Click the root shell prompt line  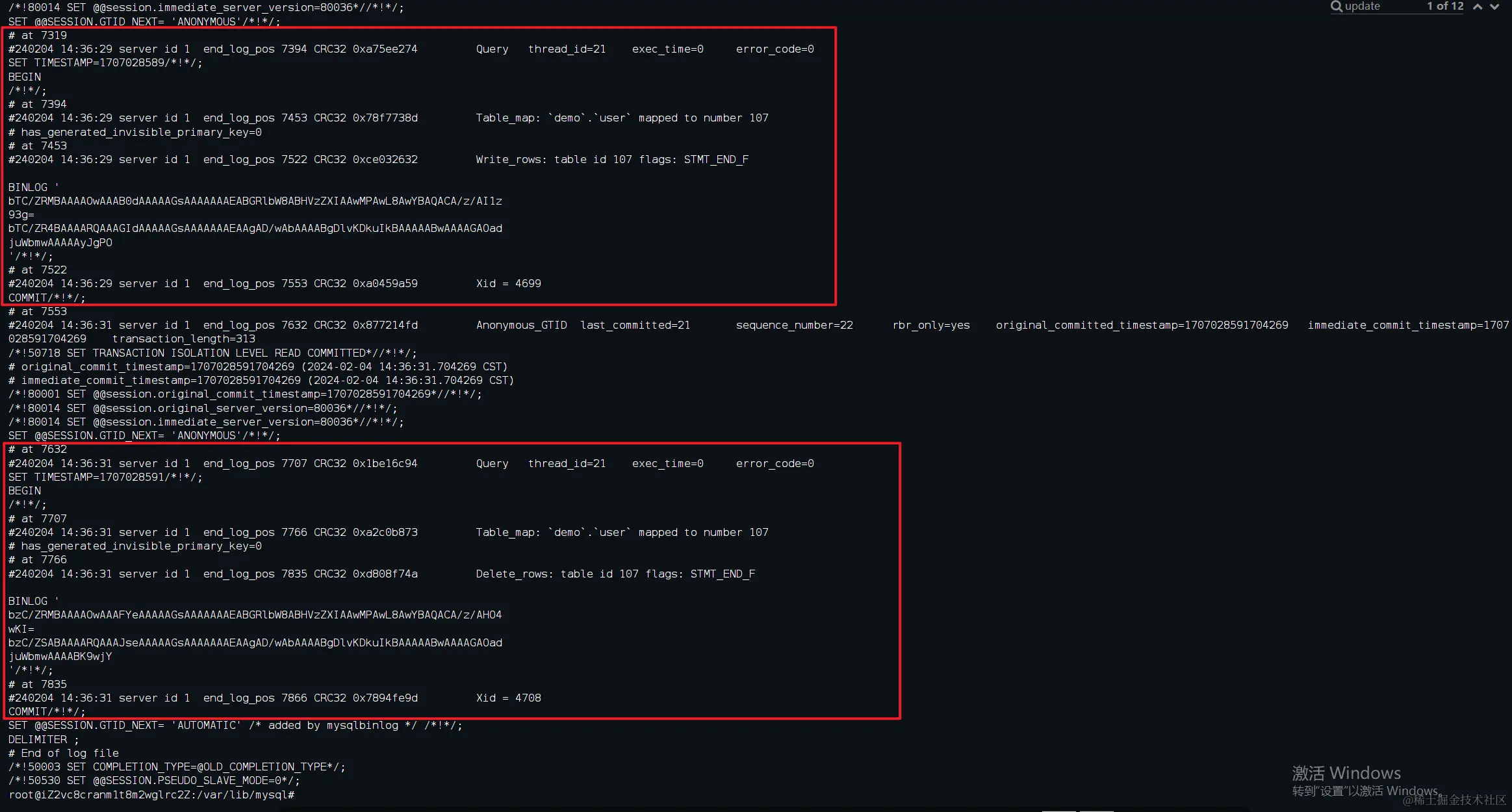point(151,794)
